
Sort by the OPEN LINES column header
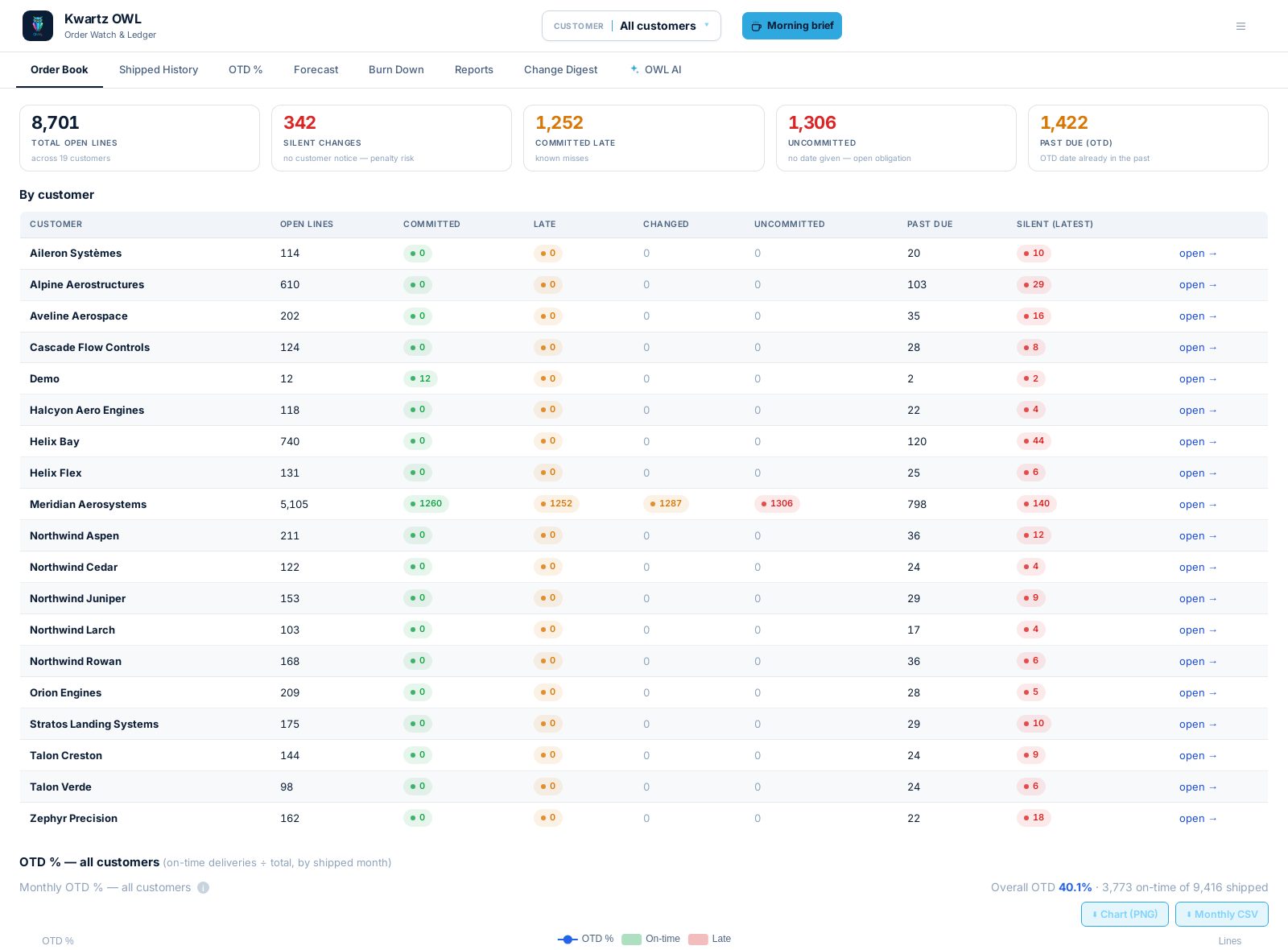(307, 224)
